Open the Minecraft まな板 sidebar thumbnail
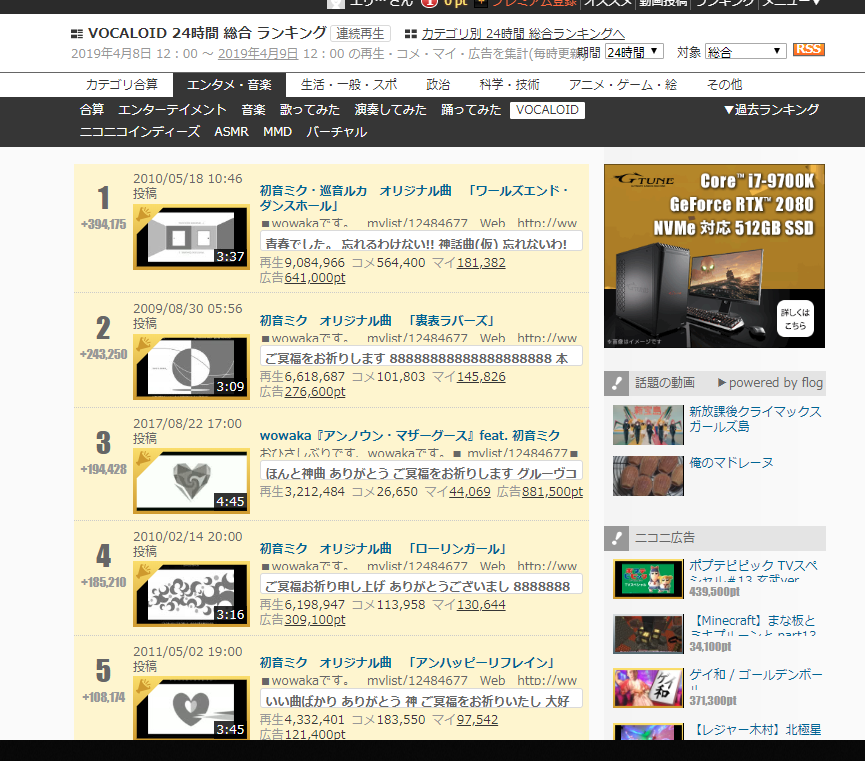Image resolution: width=865 pixels, height=761 pixels. pyautogui.click(x=648, y=634)
